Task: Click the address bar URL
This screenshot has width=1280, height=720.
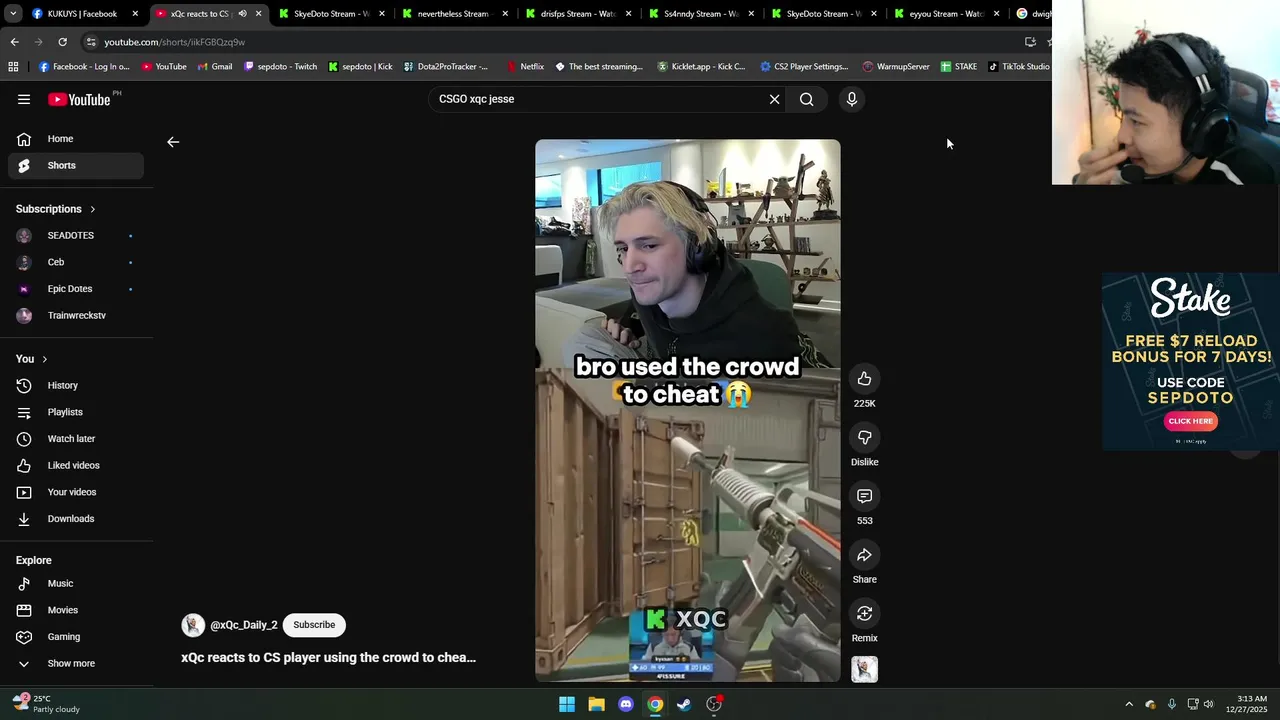Action: (x=175, y=42)
